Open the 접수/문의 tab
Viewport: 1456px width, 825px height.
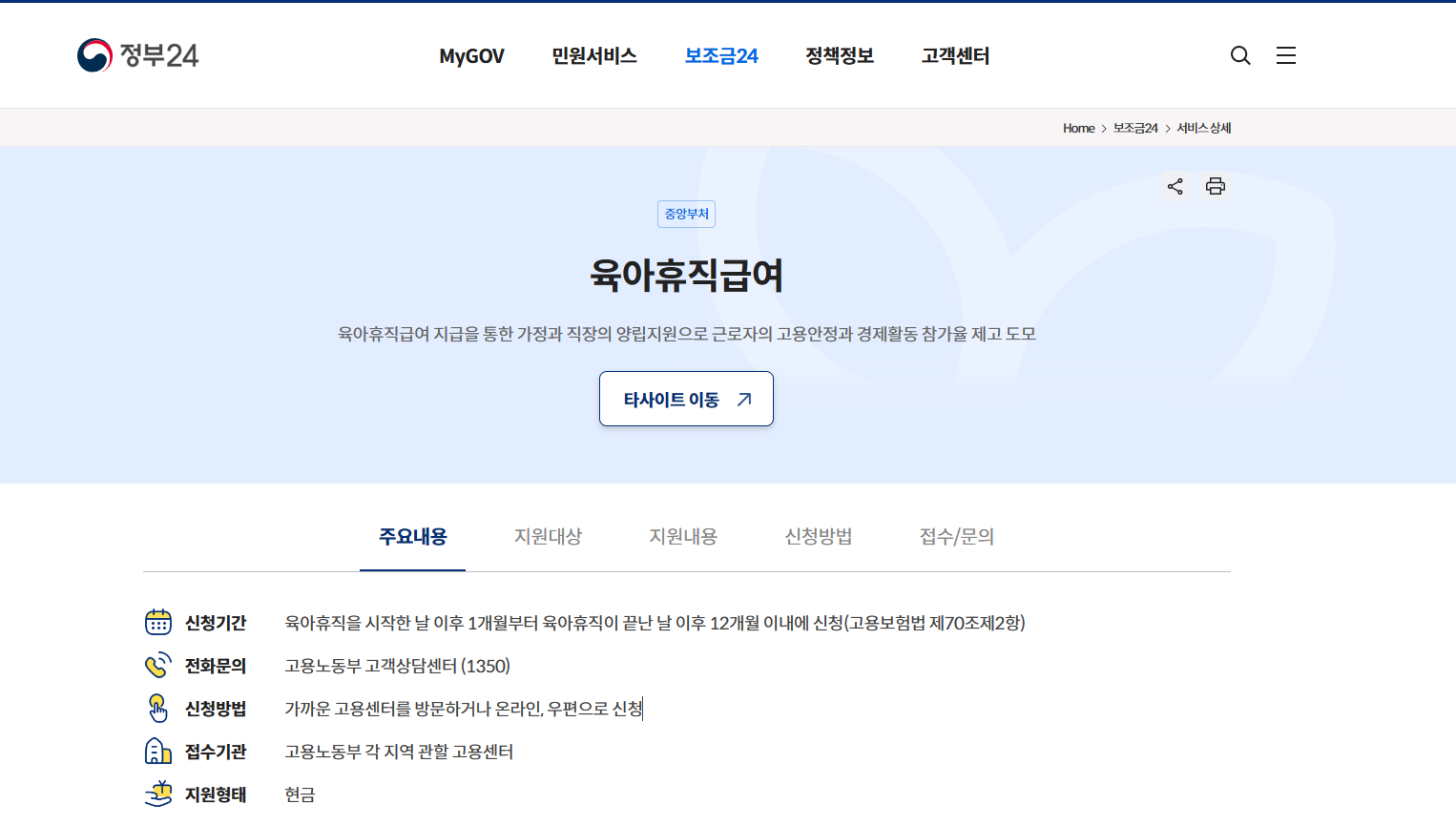[956, 536]
